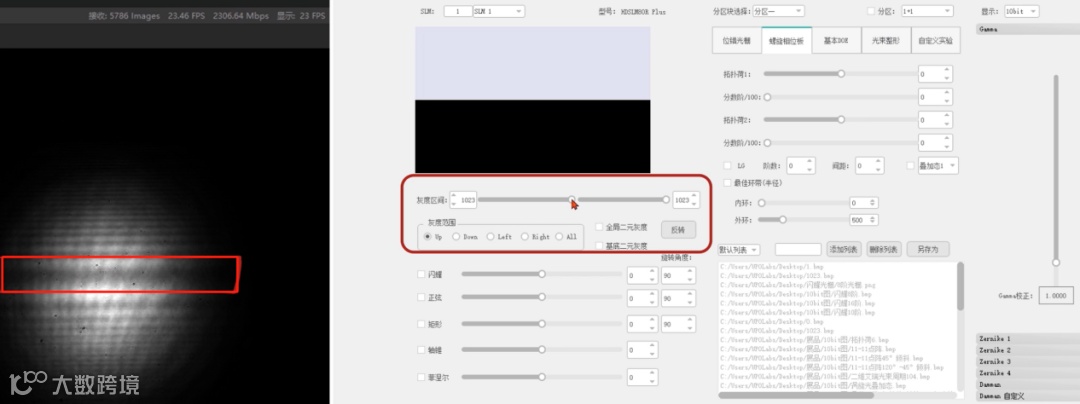Viewport: 1080px width, 404px height.
Task: Open the 显示 10bit dropdown
Action: (1021, 11)
